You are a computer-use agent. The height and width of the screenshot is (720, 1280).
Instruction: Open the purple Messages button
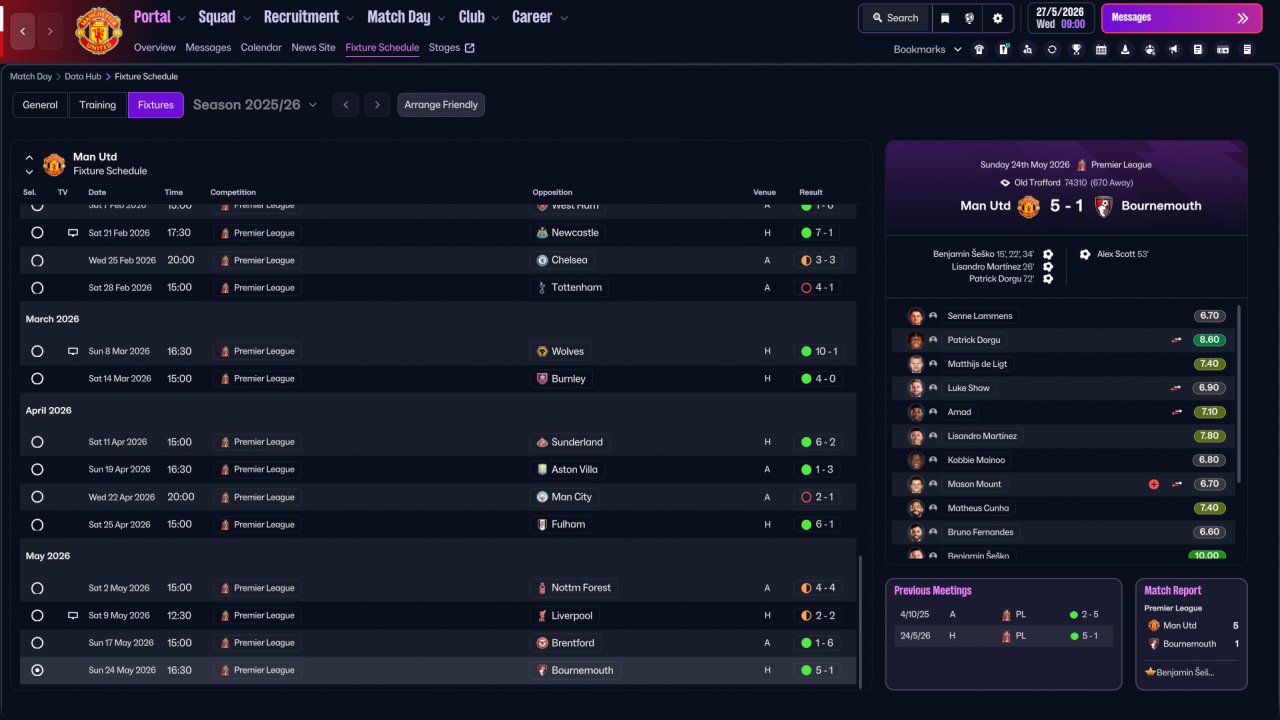[1181, 18]
